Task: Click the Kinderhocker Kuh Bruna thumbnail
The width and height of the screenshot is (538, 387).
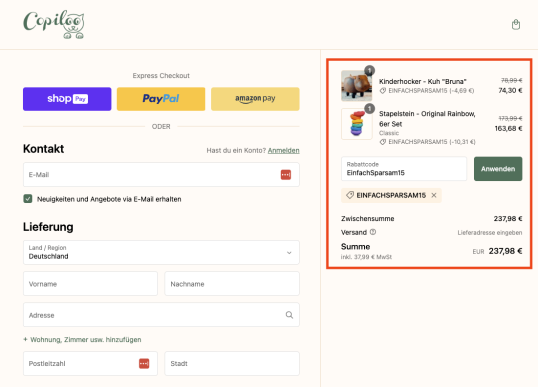Action: 356,85
